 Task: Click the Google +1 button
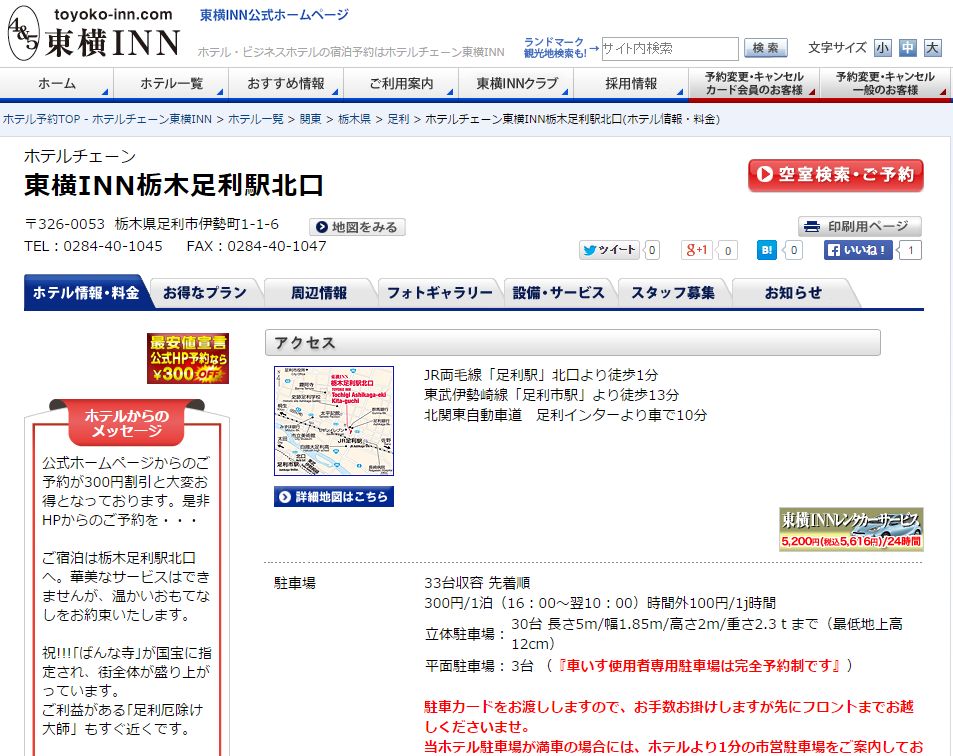(x=697, y=250)
